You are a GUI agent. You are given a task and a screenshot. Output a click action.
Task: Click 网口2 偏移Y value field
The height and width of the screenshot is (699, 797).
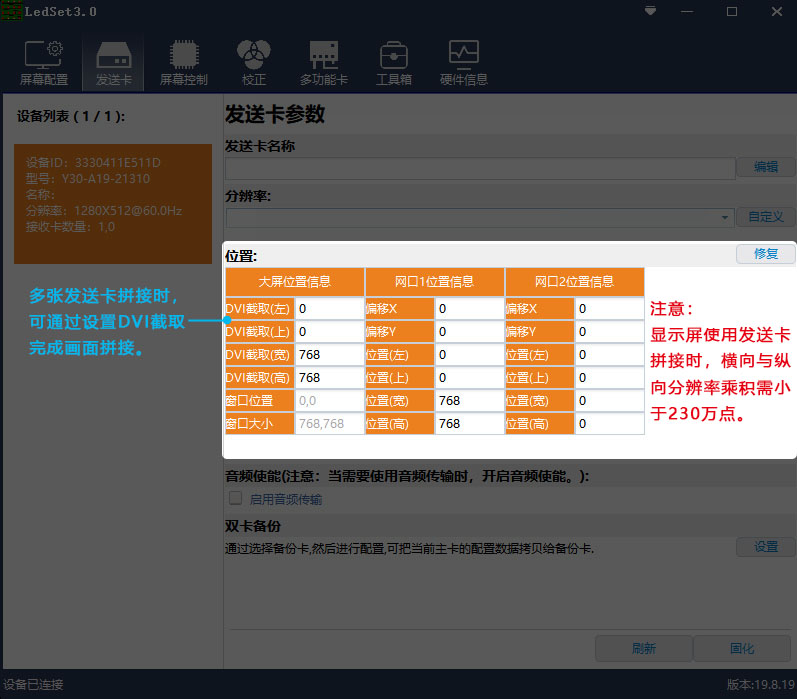click(609, 332)
